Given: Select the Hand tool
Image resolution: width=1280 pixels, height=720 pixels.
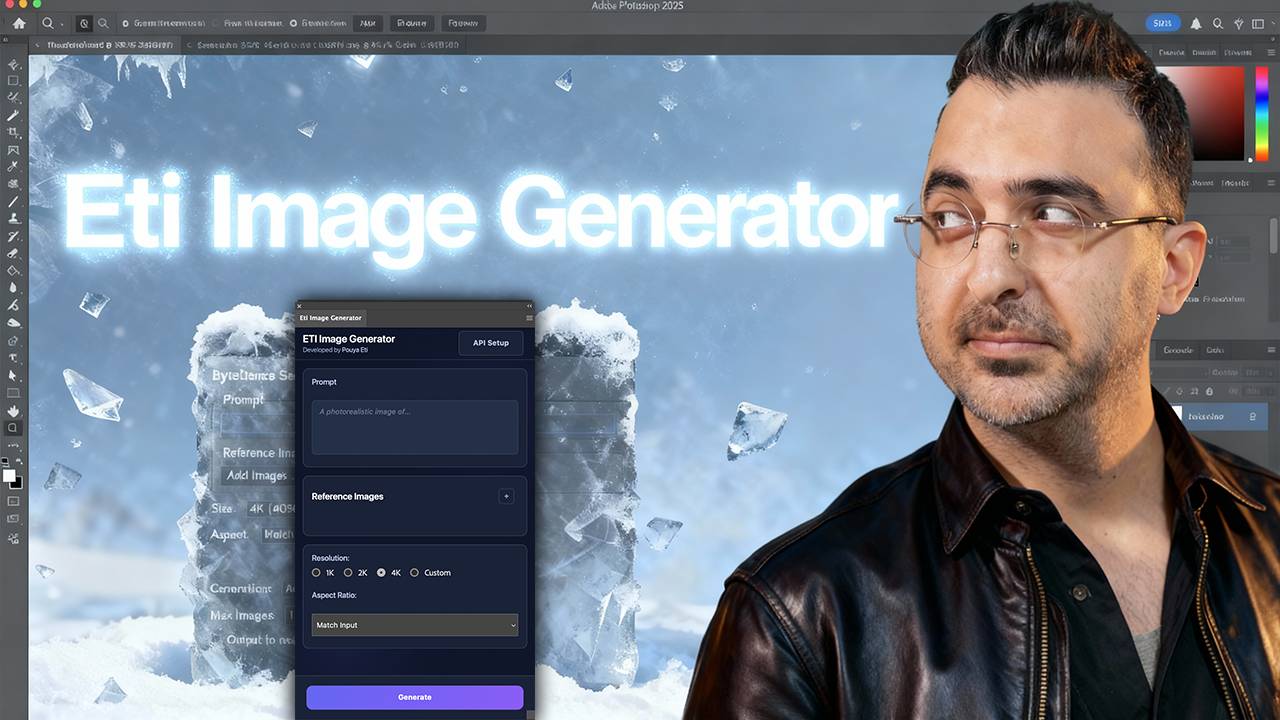Looking at the screenshot, I should pyautogui.click(x=14, y=410).
